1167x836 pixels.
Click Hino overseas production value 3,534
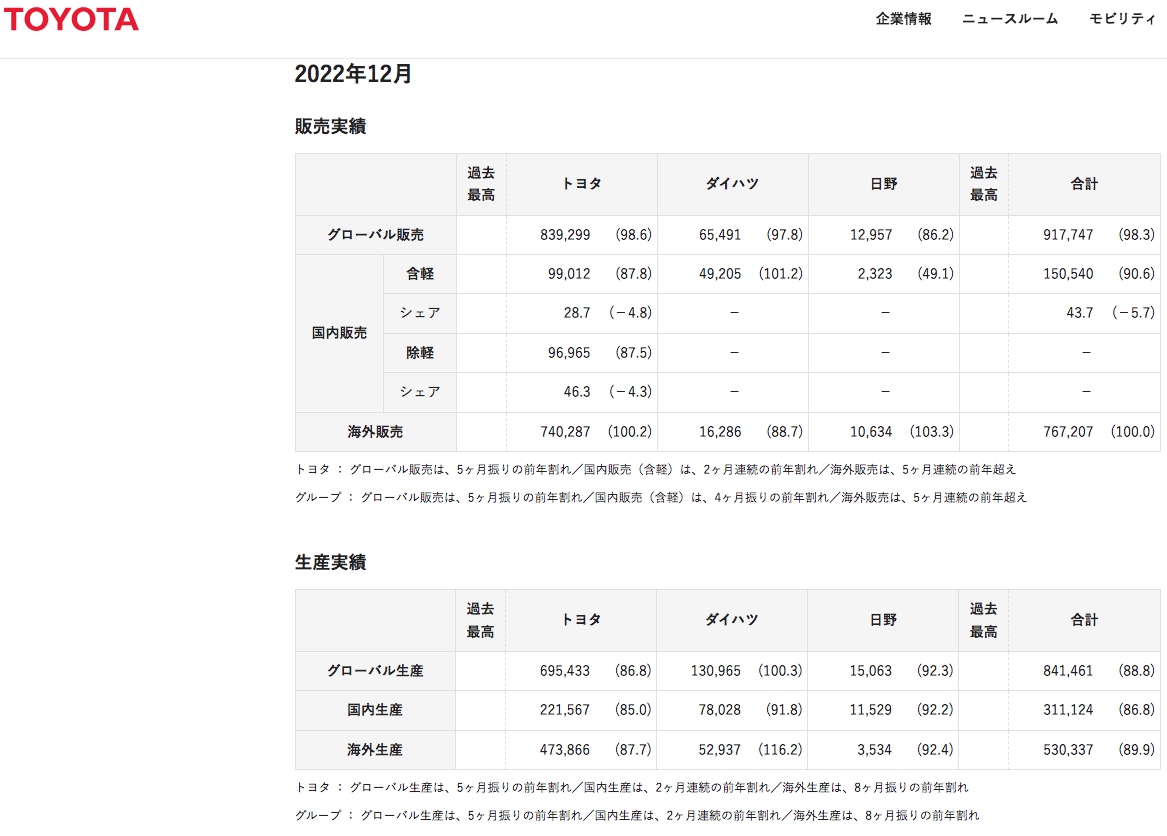coord(875,750)
